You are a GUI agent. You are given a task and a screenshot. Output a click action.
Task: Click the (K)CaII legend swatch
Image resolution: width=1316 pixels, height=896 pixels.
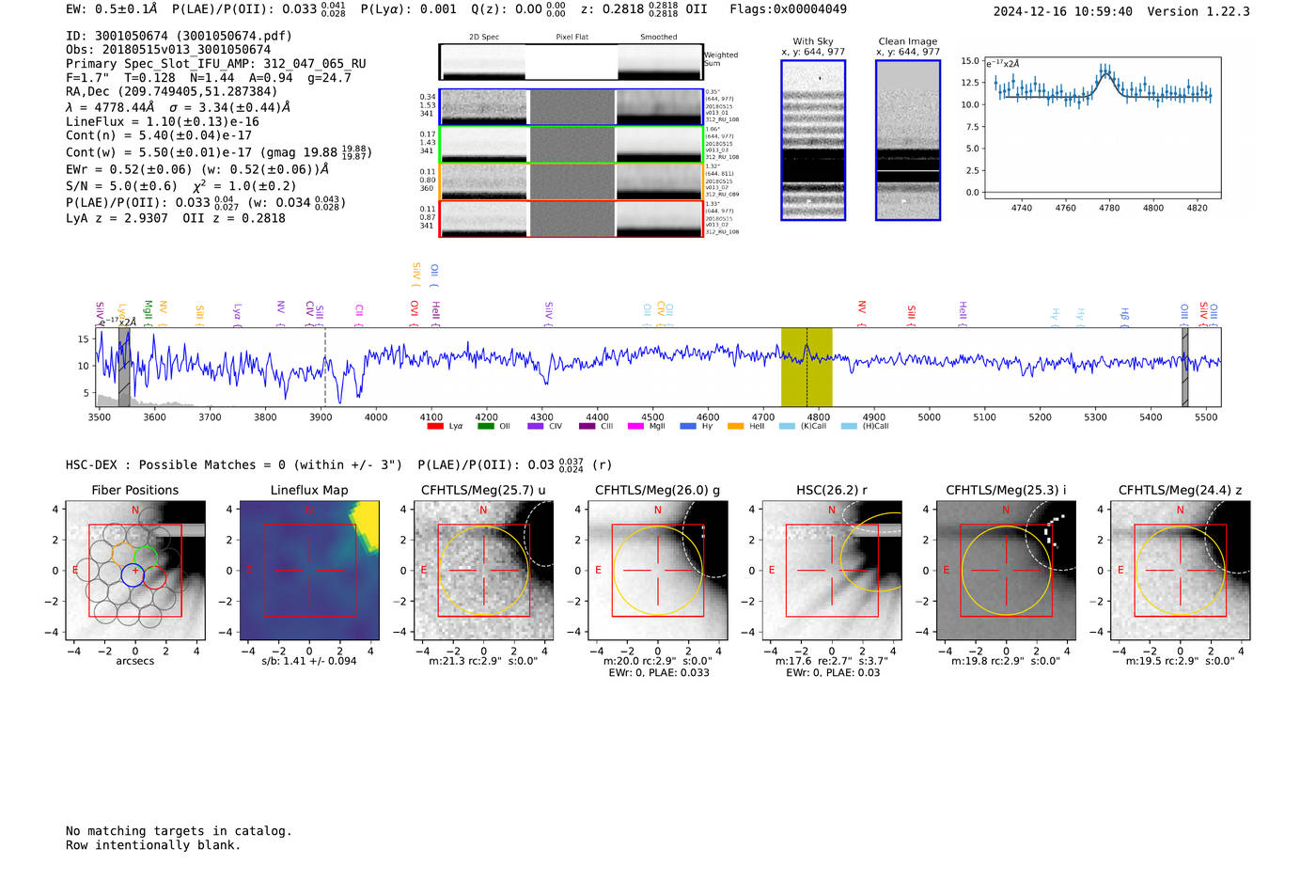(787, 426)
